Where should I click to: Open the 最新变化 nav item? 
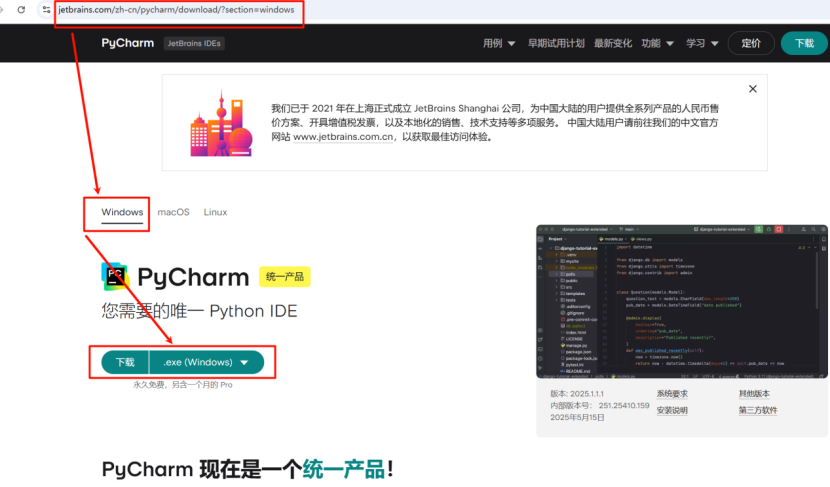[x=612, y=43]
